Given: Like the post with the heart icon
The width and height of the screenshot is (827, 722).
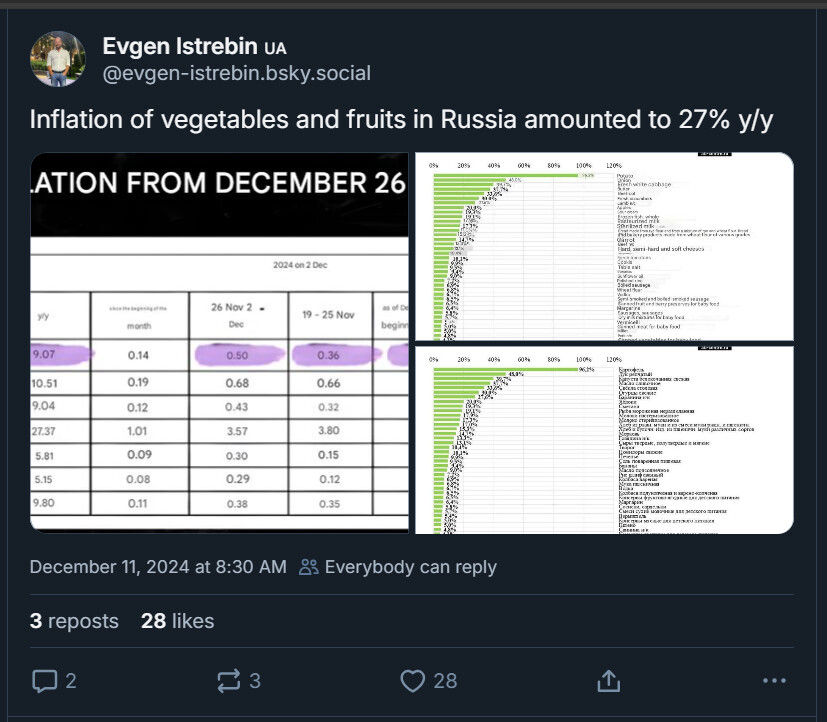Looking at the screenshot, I should tap(412, 681).
